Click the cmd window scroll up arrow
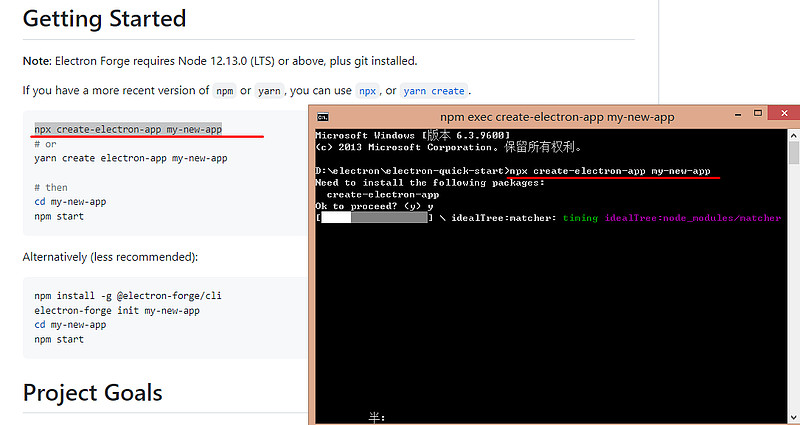The image size is (800, 425). click(794, 135)
